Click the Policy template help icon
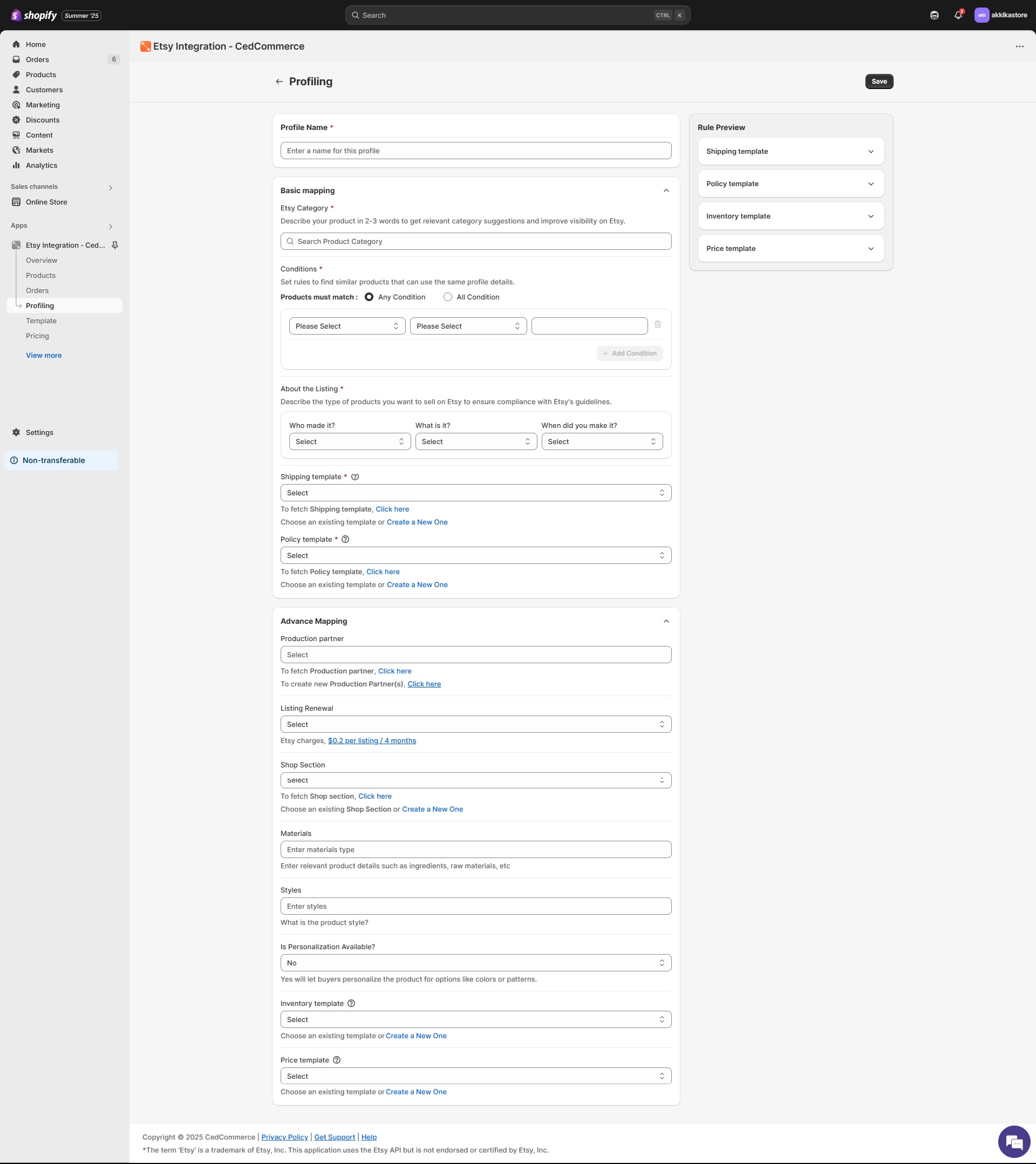 pyautogui.click(x=345, y=539)
